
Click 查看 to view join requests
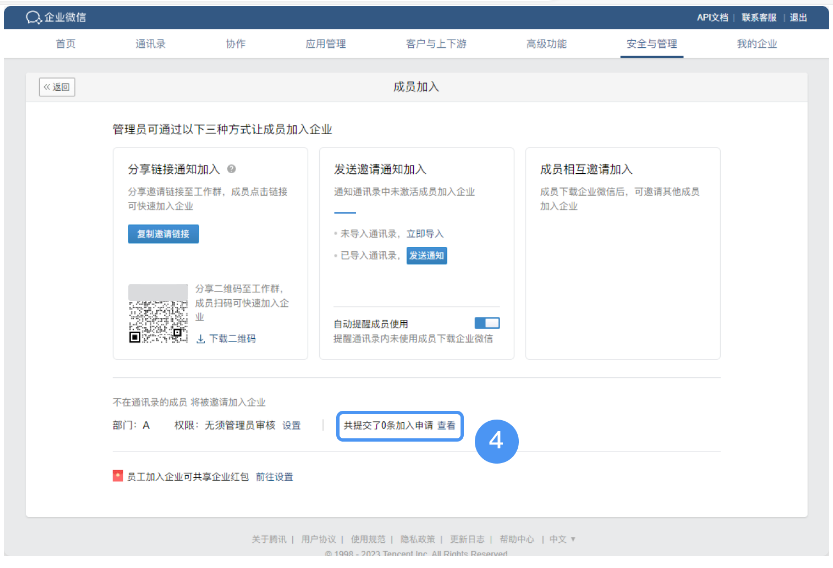pos(446,425)
